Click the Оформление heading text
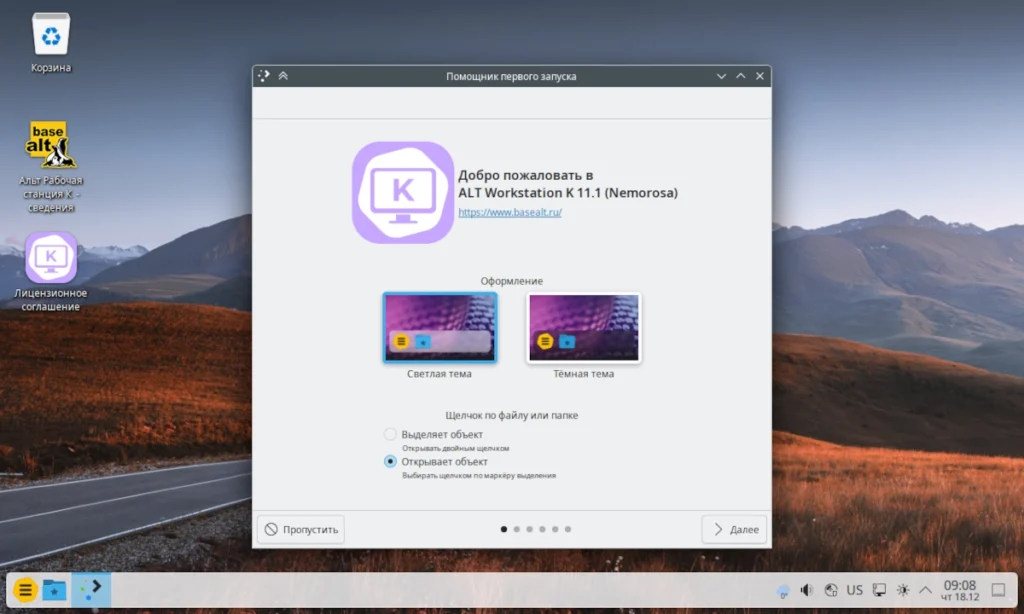1024x614 pixels. tap(511, 281)
